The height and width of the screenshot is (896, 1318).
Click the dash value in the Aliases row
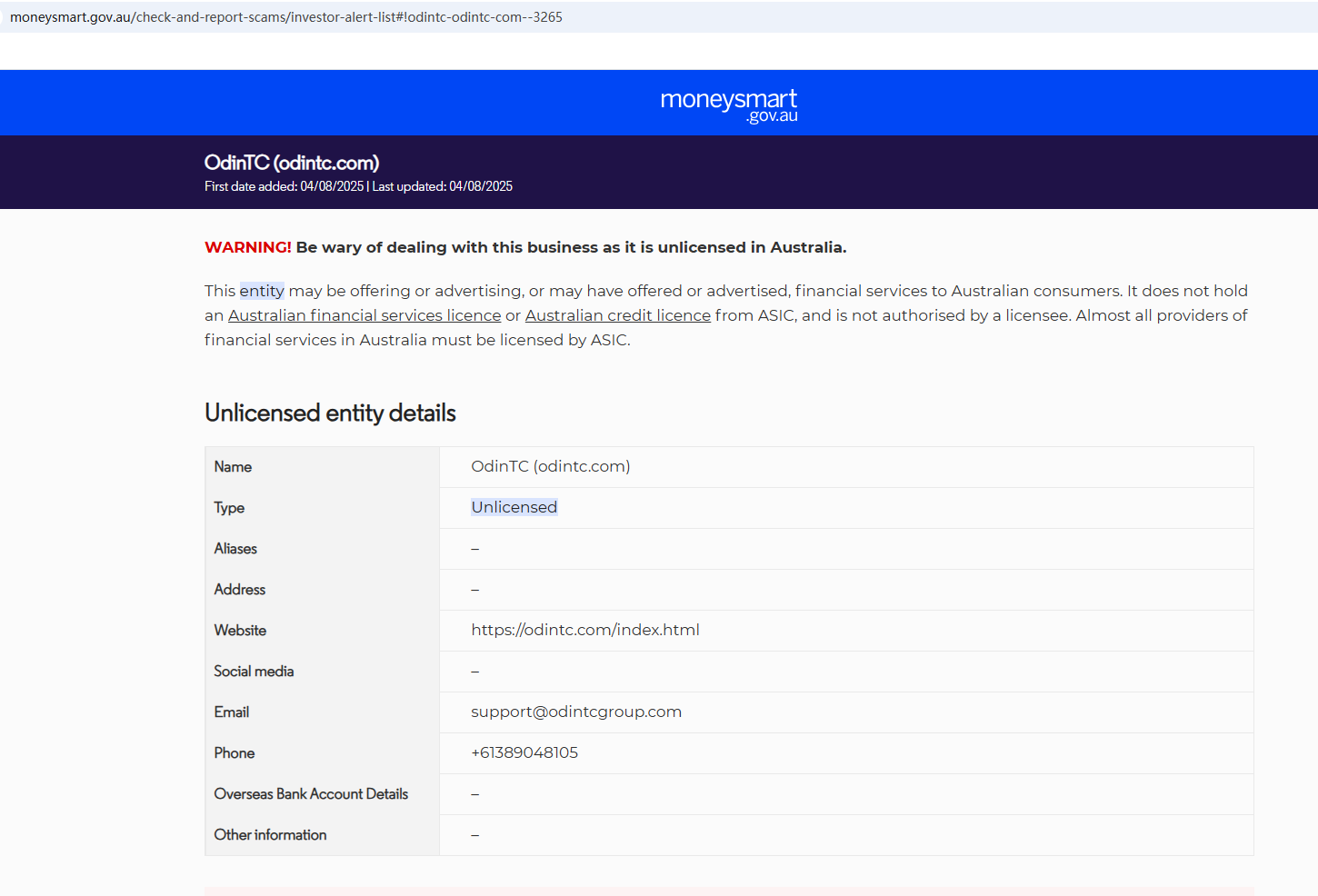point(474,549)
